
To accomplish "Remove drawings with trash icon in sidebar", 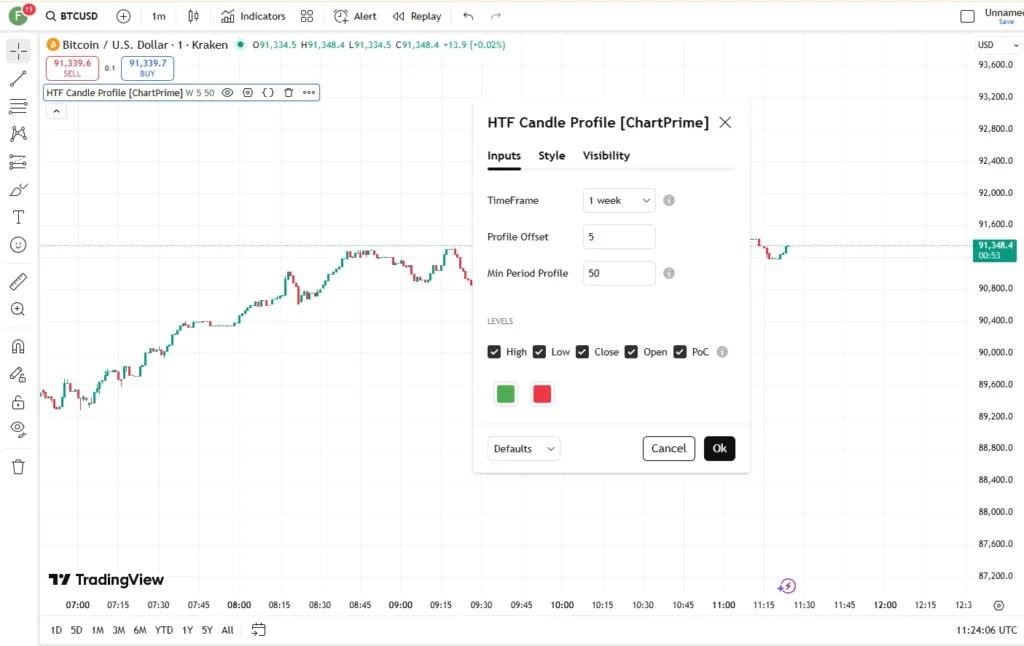I will (18, 467).
